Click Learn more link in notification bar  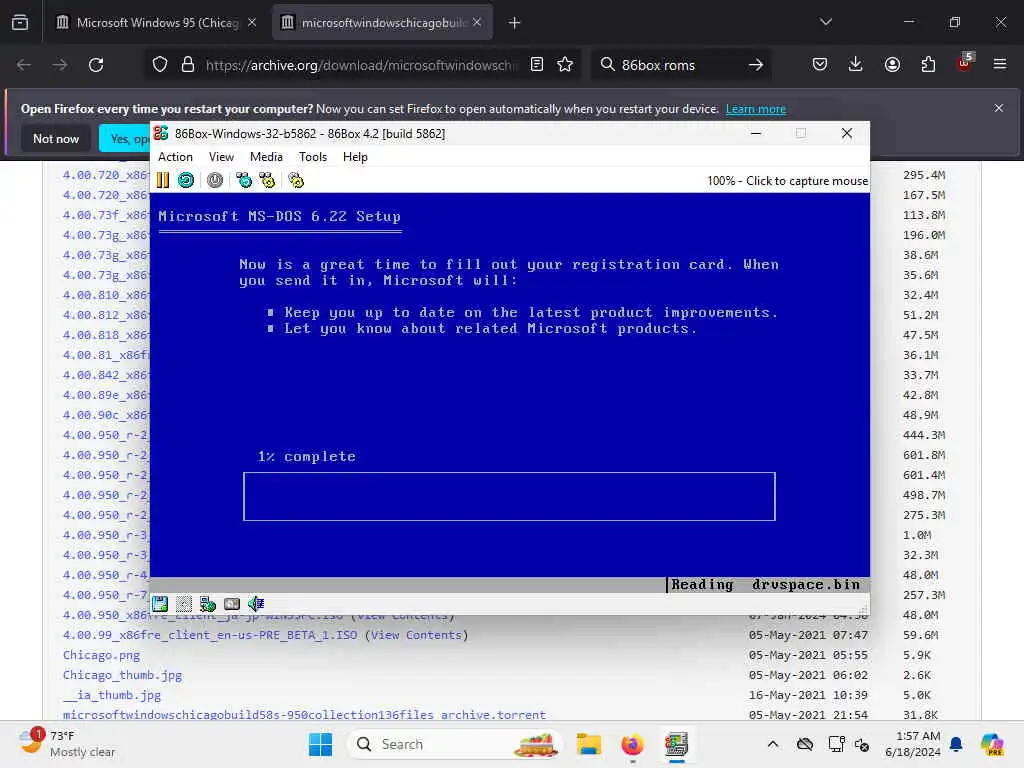coord(756,109)
